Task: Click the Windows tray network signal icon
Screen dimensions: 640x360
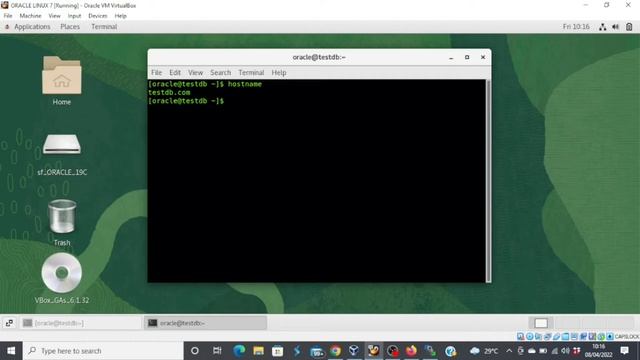Action: pos(555,351)
